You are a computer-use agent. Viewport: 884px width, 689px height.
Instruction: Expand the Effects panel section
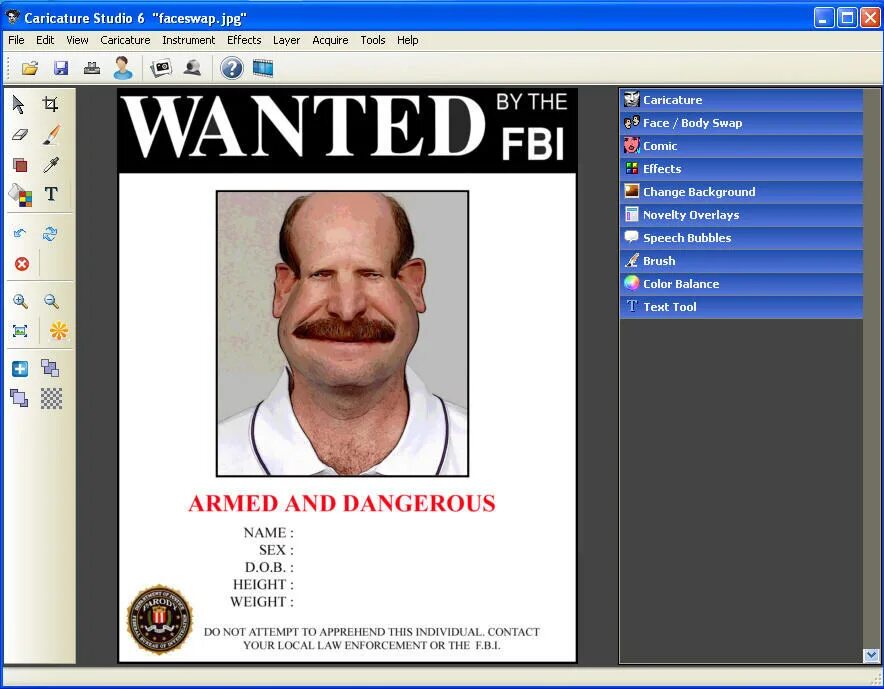click(741, 169)
